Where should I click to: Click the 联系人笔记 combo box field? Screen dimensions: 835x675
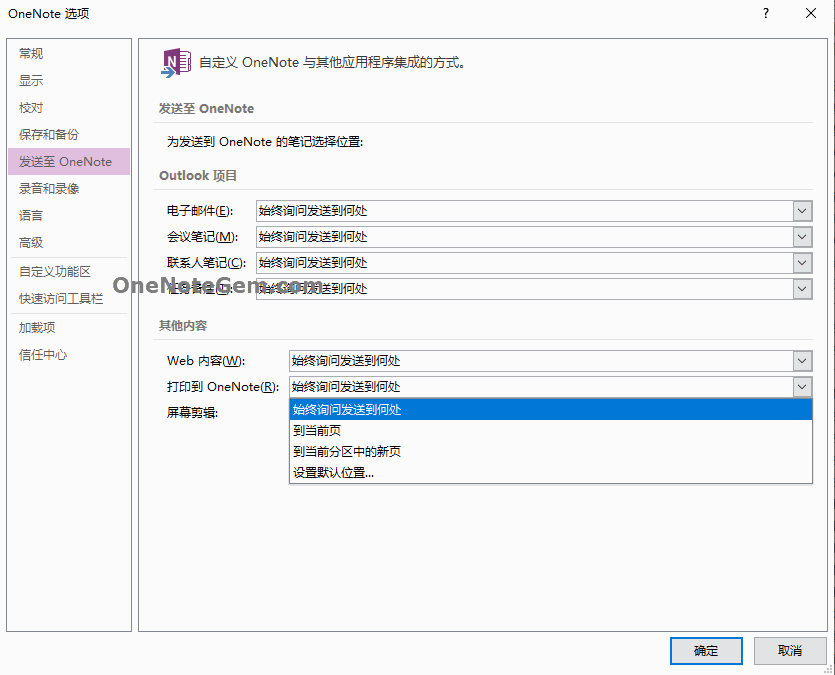click(x=534, y=263)
